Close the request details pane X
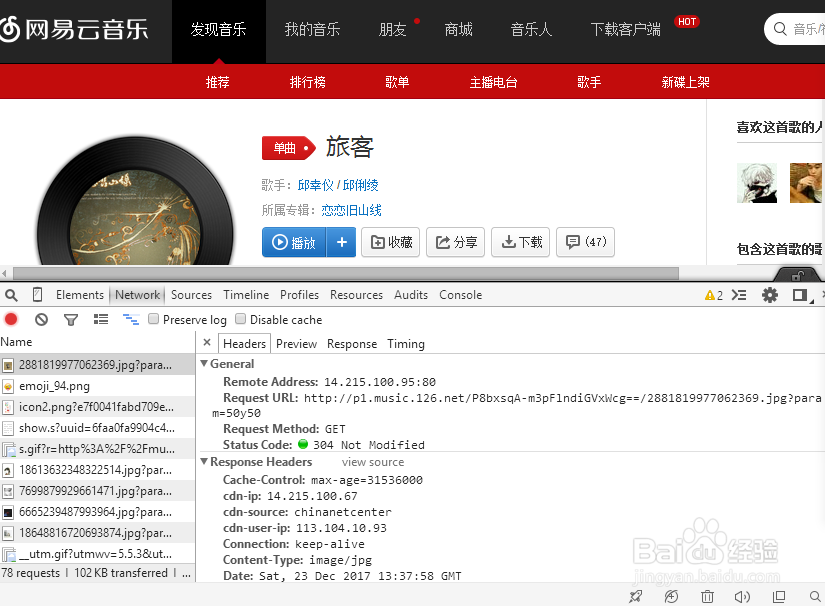The image size is (825, 606). coord(207,342)
